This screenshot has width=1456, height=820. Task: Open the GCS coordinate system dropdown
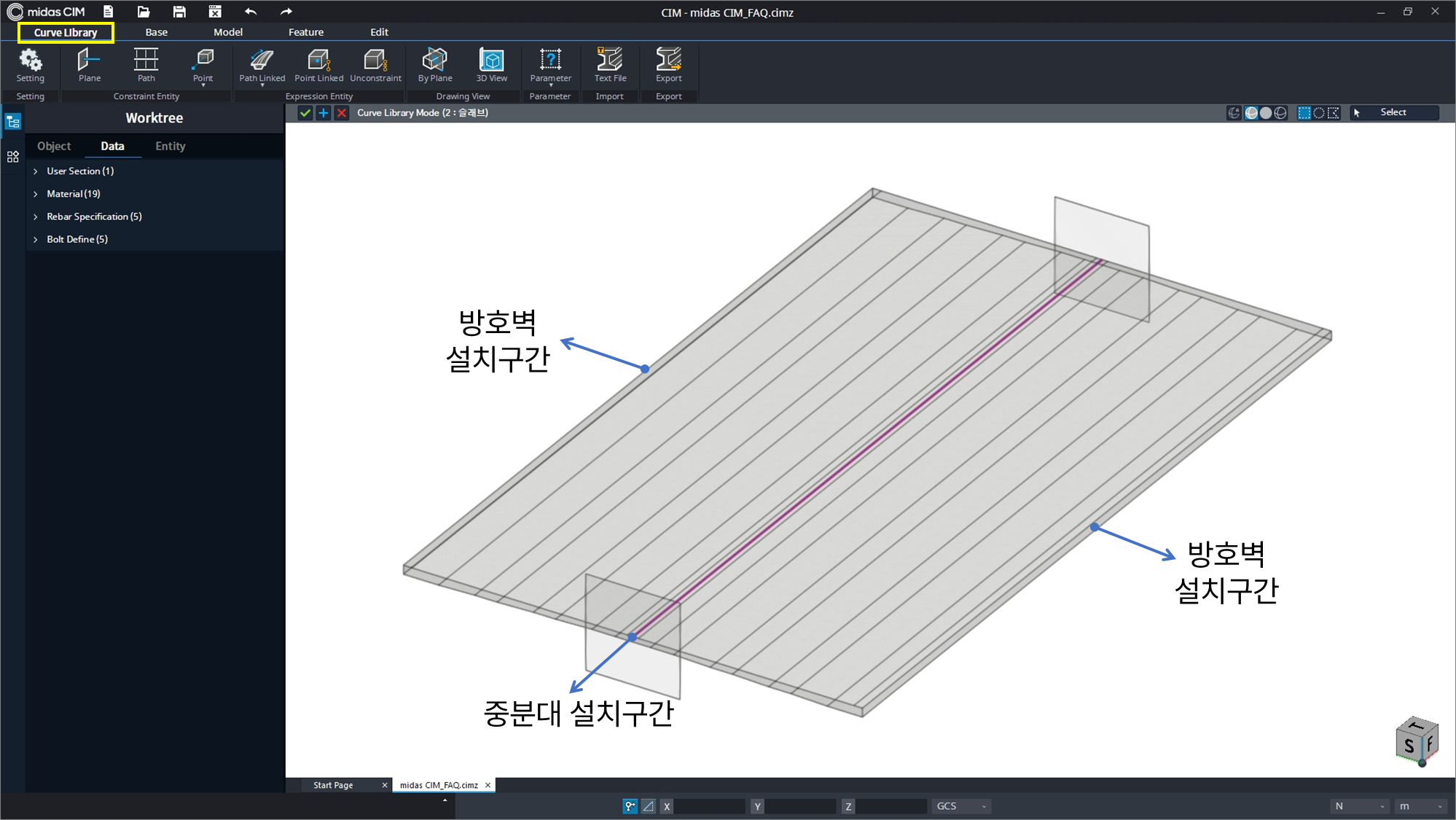coord(961,806)
